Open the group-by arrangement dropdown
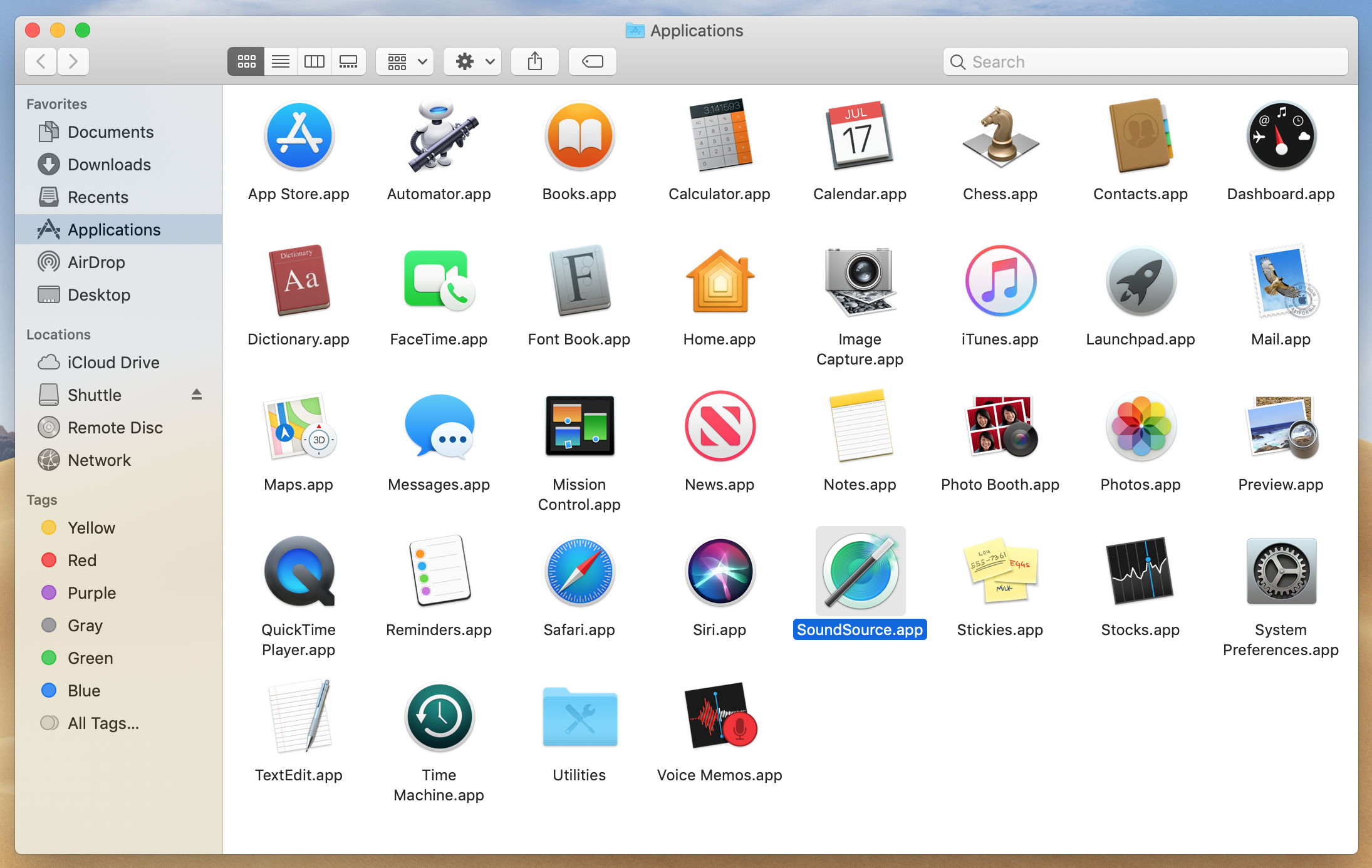1372x868 pixels. tap(405, 61)
